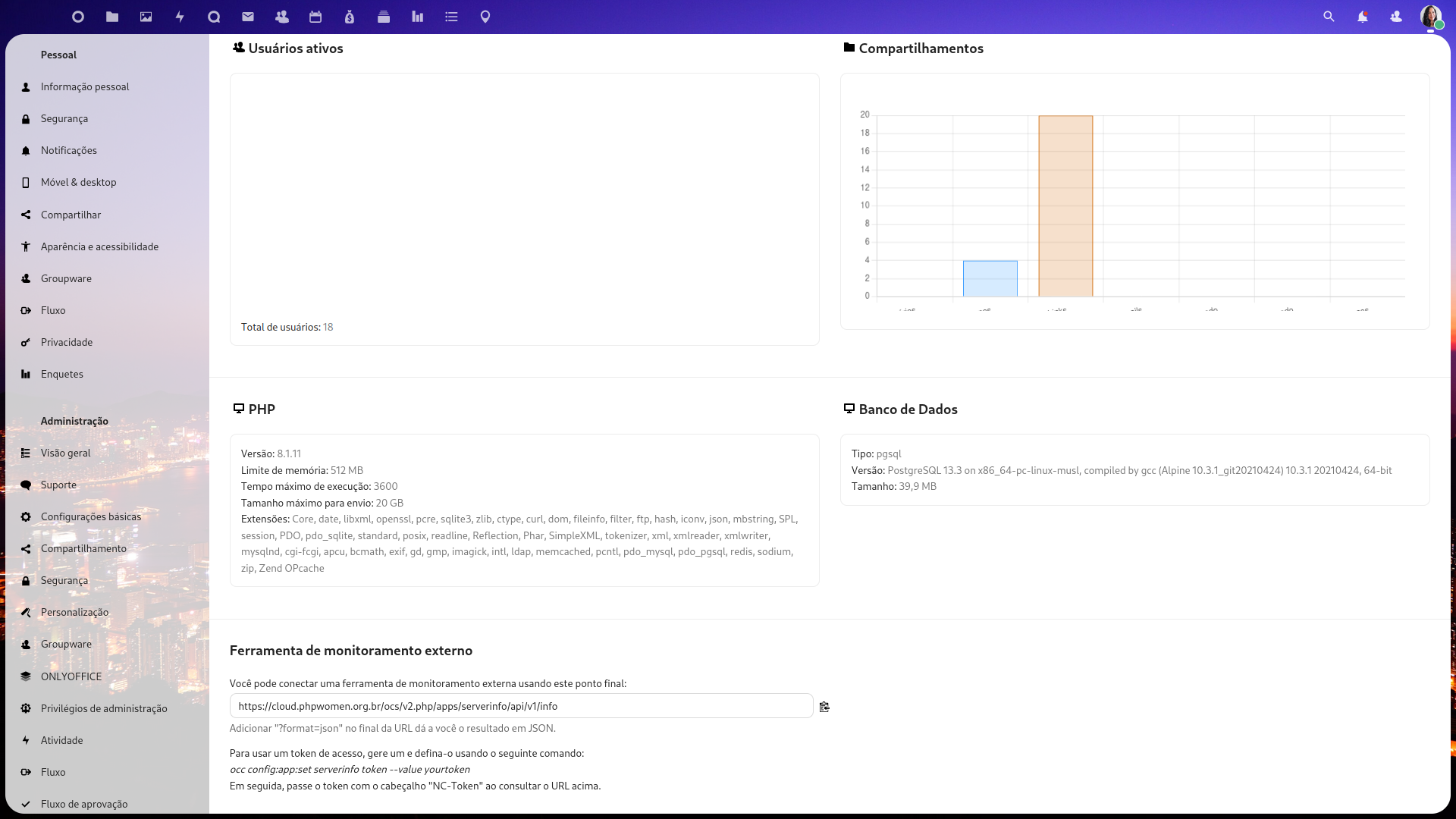Screen dimensions: 1456x819
Task: Open the Maps location pin icon
Action: click(x=485, y=17)
